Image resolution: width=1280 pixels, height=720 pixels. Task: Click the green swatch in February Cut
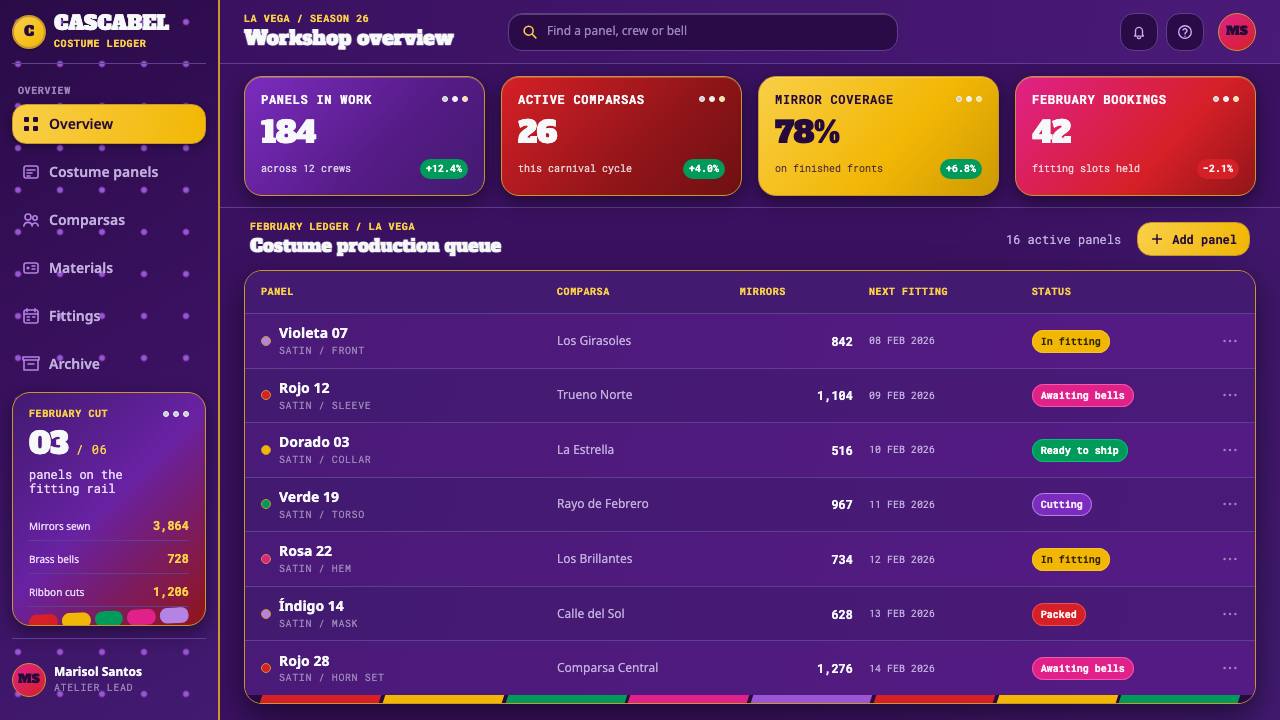(109, 618)
